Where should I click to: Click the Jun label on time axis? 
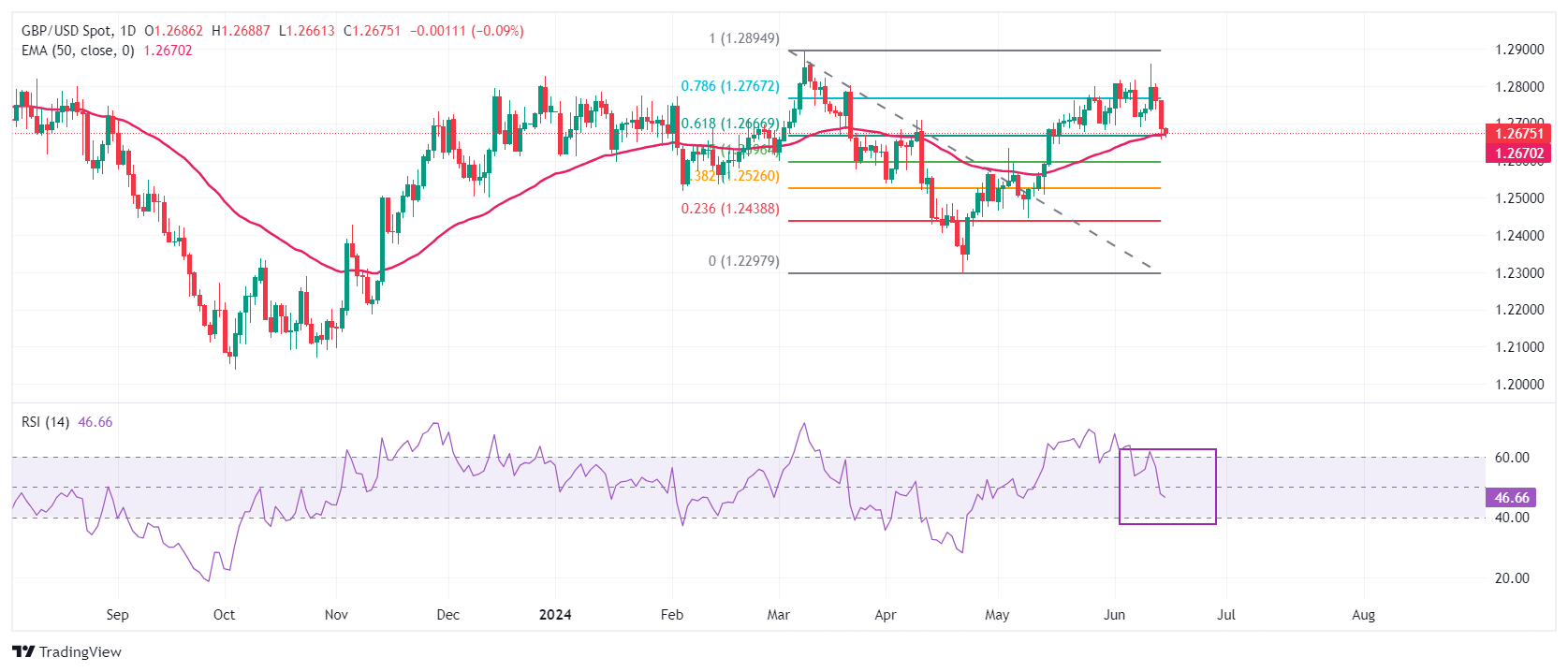pos(1114,615)
